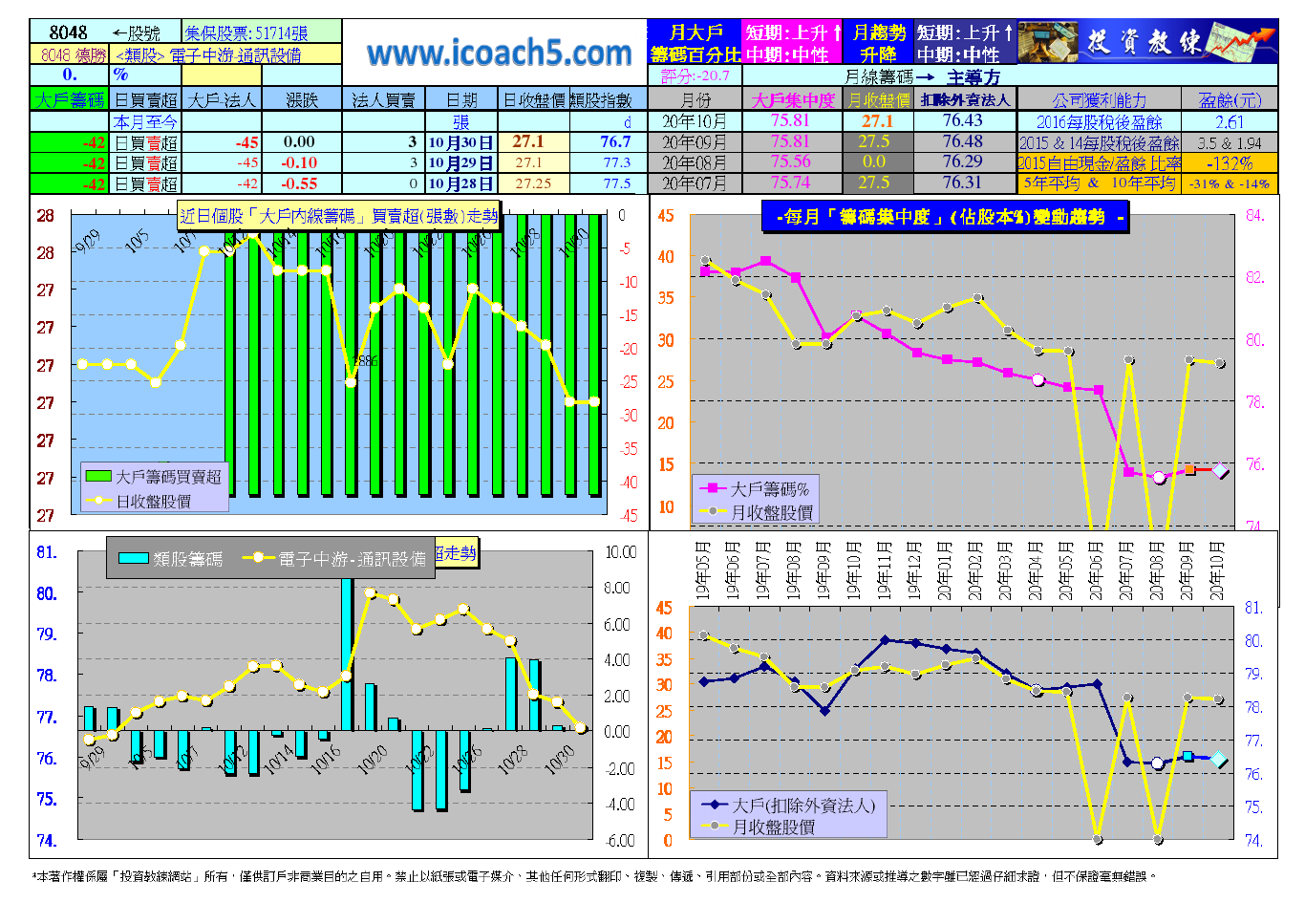Click the 2016每股稅後盈餘 link
Viewport: 1305px width, 924px height.
[1099, 121]
